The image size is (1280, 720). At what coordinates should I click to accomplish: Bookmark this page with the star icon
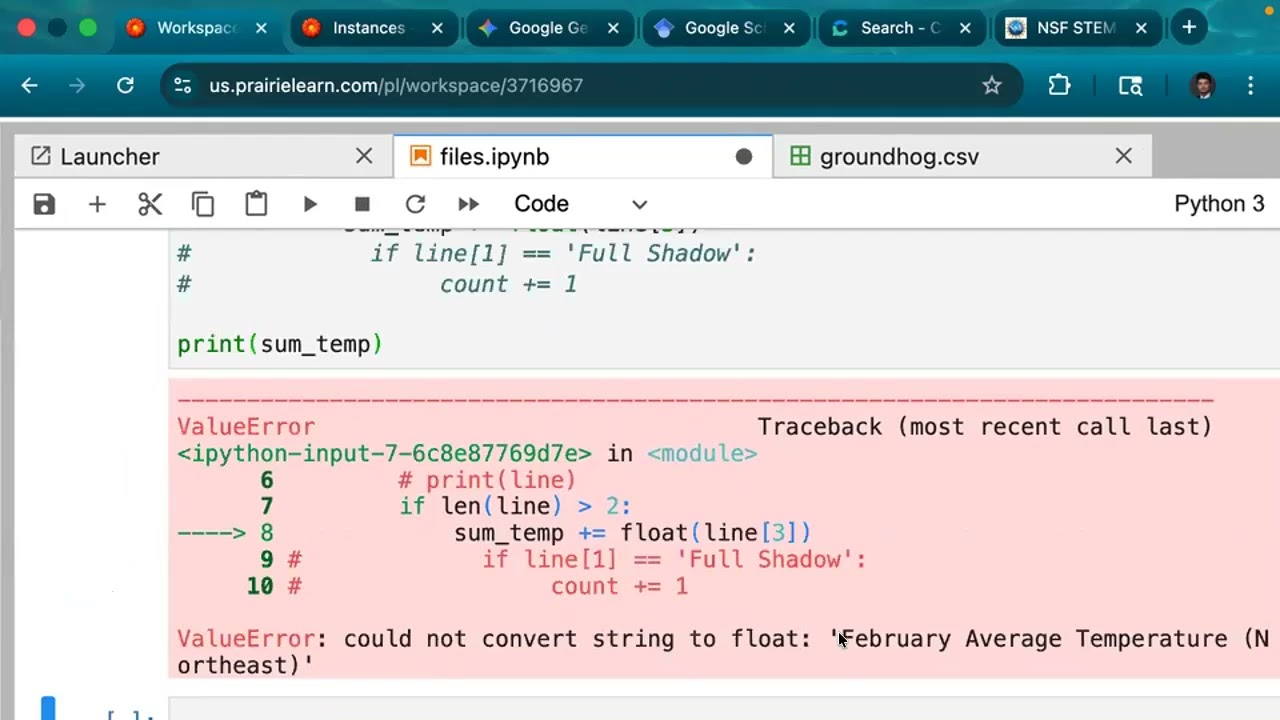click(992, 86)
